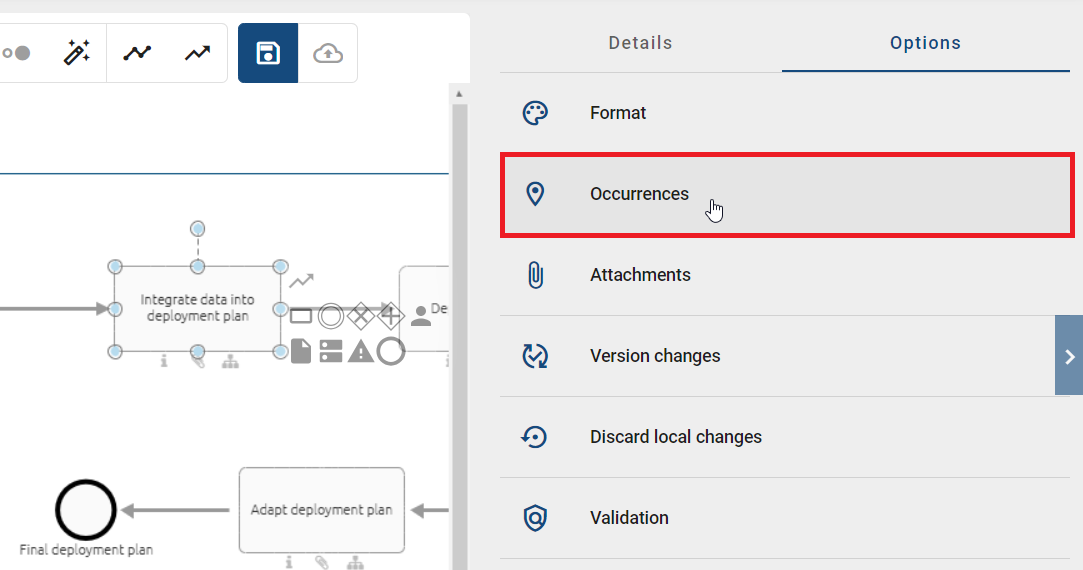Select Discard local changes
Screen dimensions: 1083x570
[x=785, y=437]
